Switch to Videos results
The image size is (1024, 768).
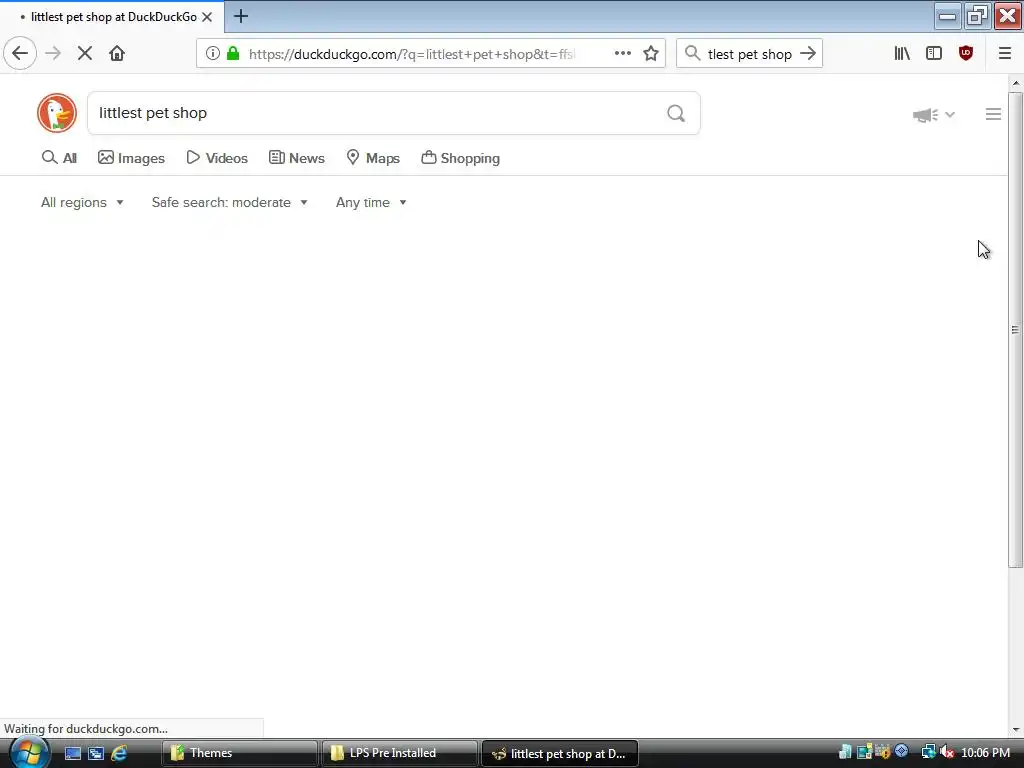pyautogui.click(x=217, y=158)
